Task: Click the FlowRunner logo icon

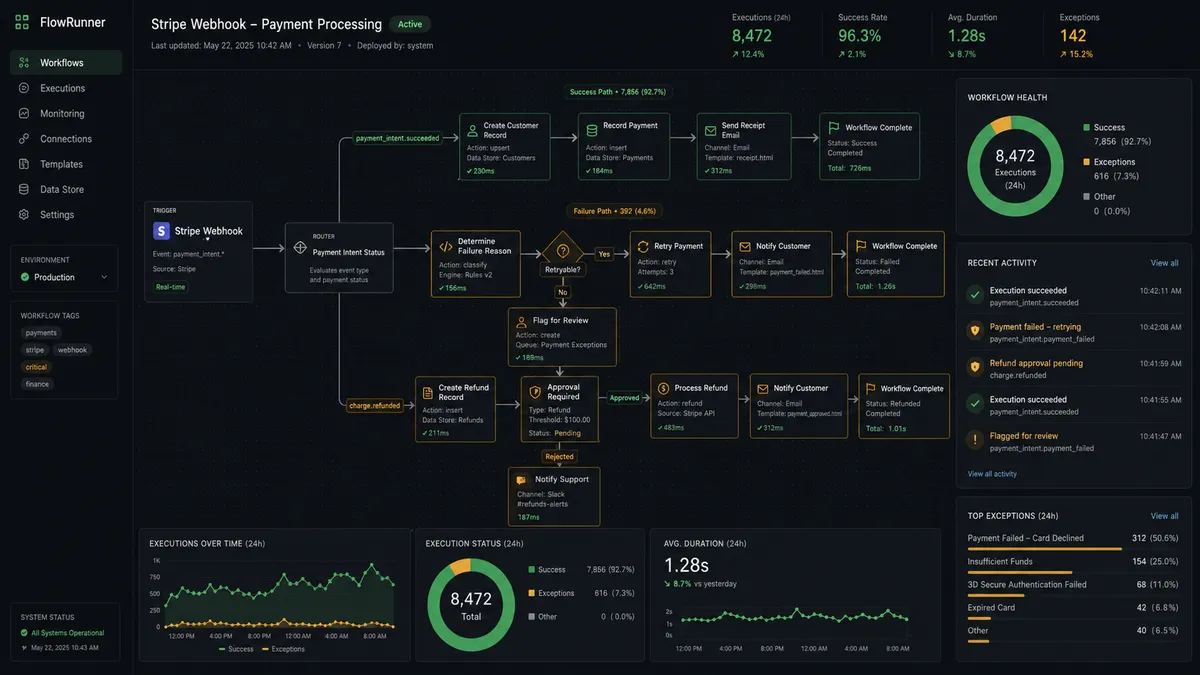Action: click(22, 22)
